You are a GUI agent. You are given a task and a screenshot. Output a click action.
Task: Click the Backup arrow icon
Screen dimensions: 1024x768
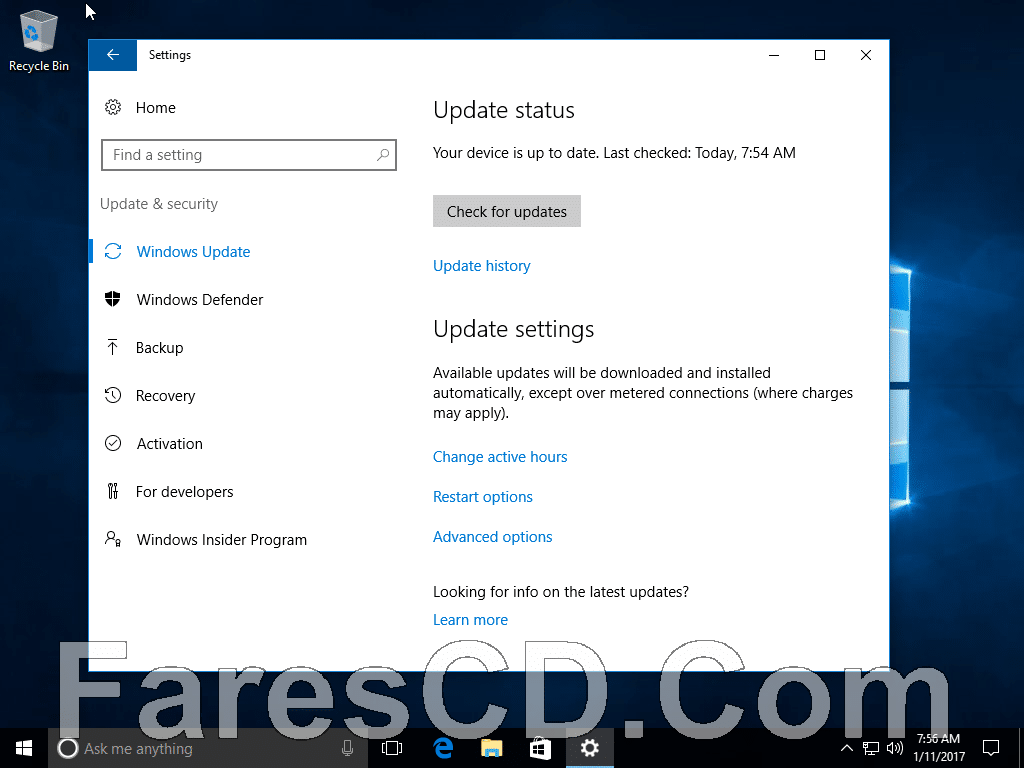[x=112, y=347]
